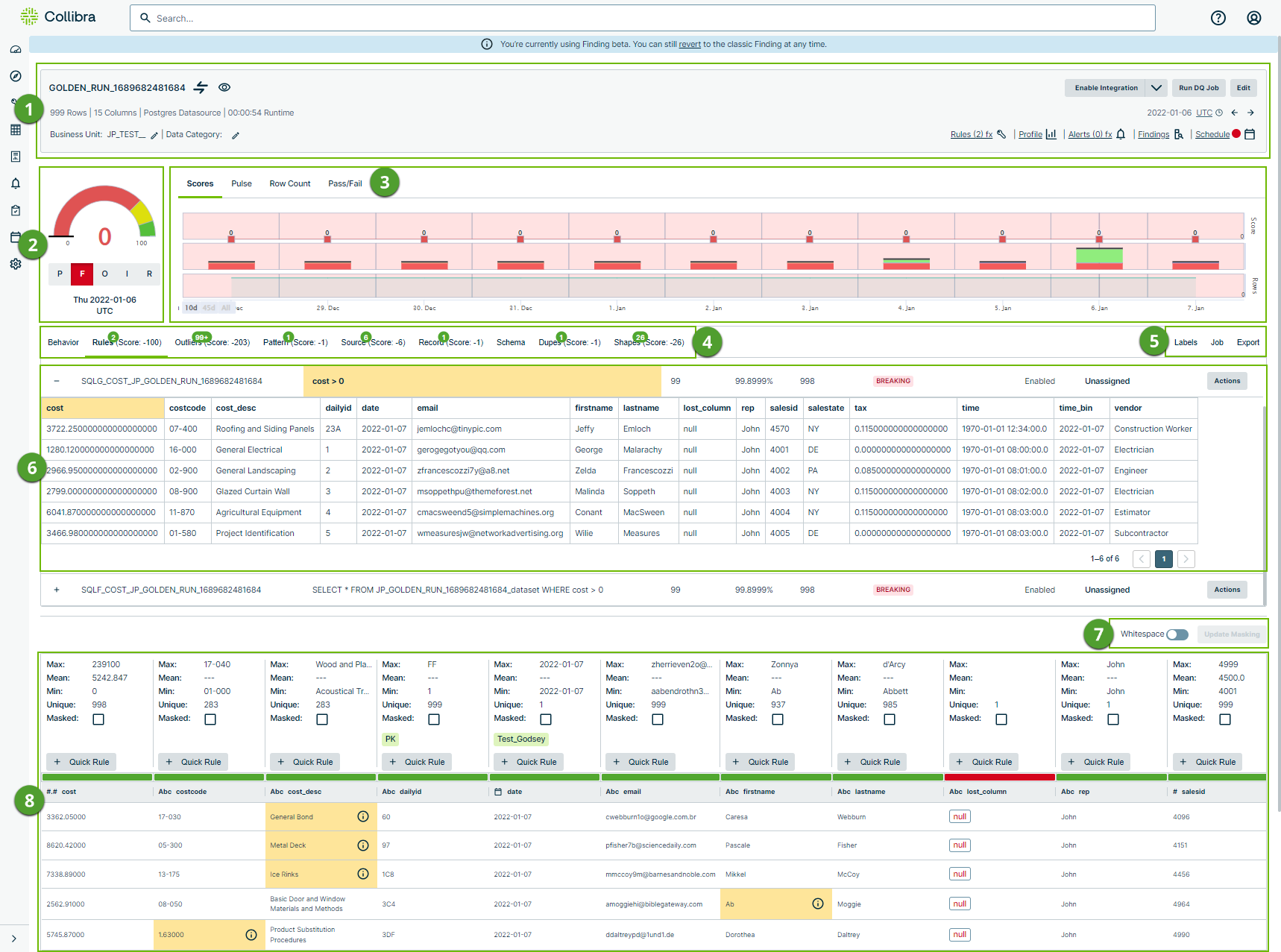
Task: Toggle the Whitespace switch
Action: [1177, 634]
